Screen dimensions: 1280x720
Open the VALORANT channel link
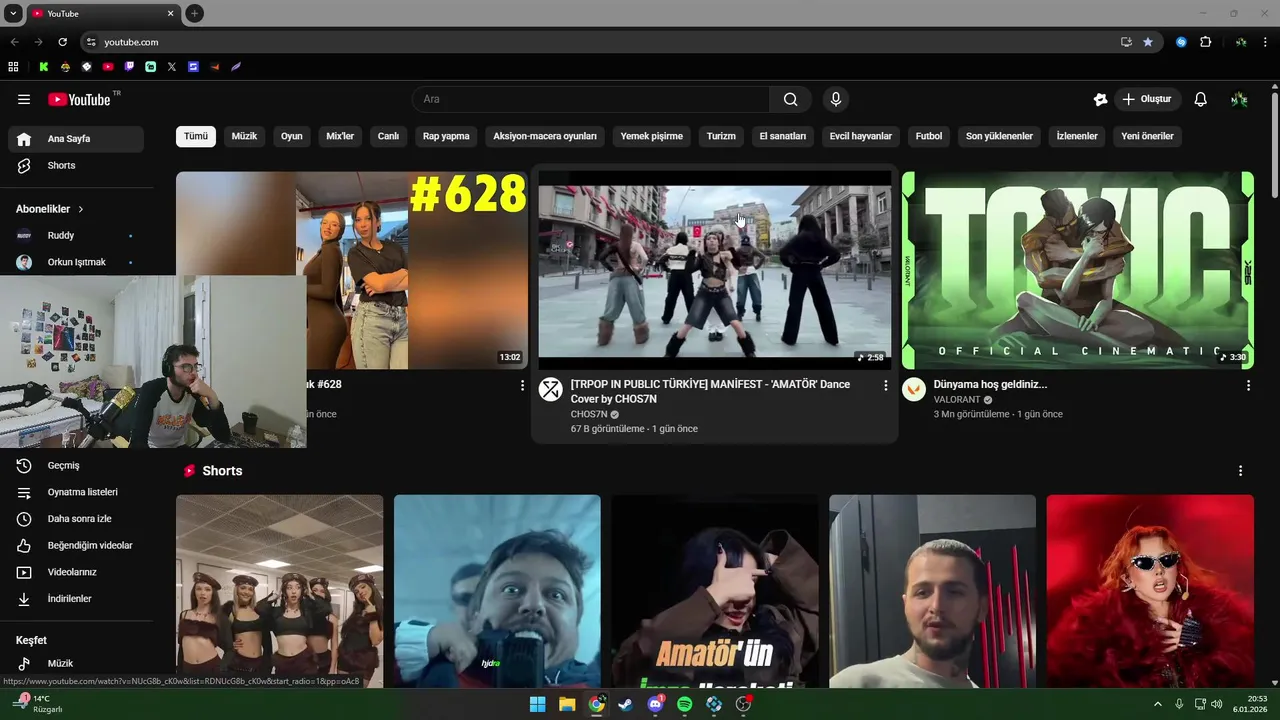tap(957, 400)
